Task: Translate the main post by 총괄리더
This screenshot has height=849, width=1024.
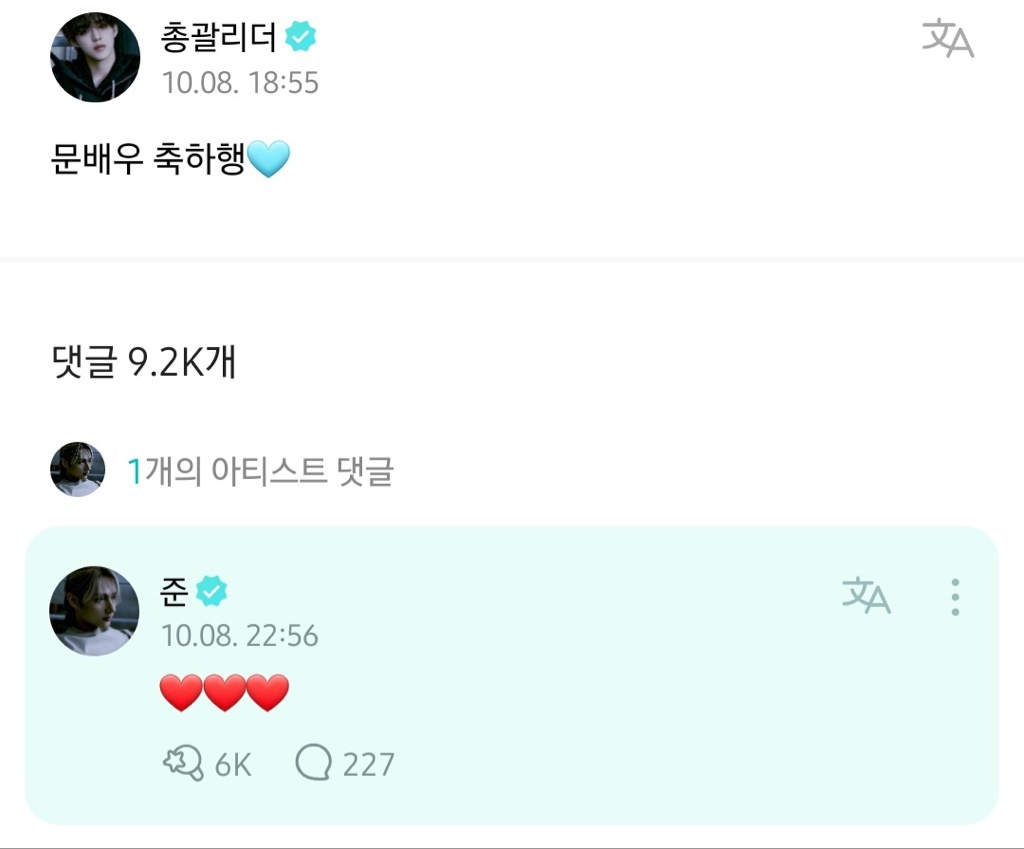Action: click(948, 39)
